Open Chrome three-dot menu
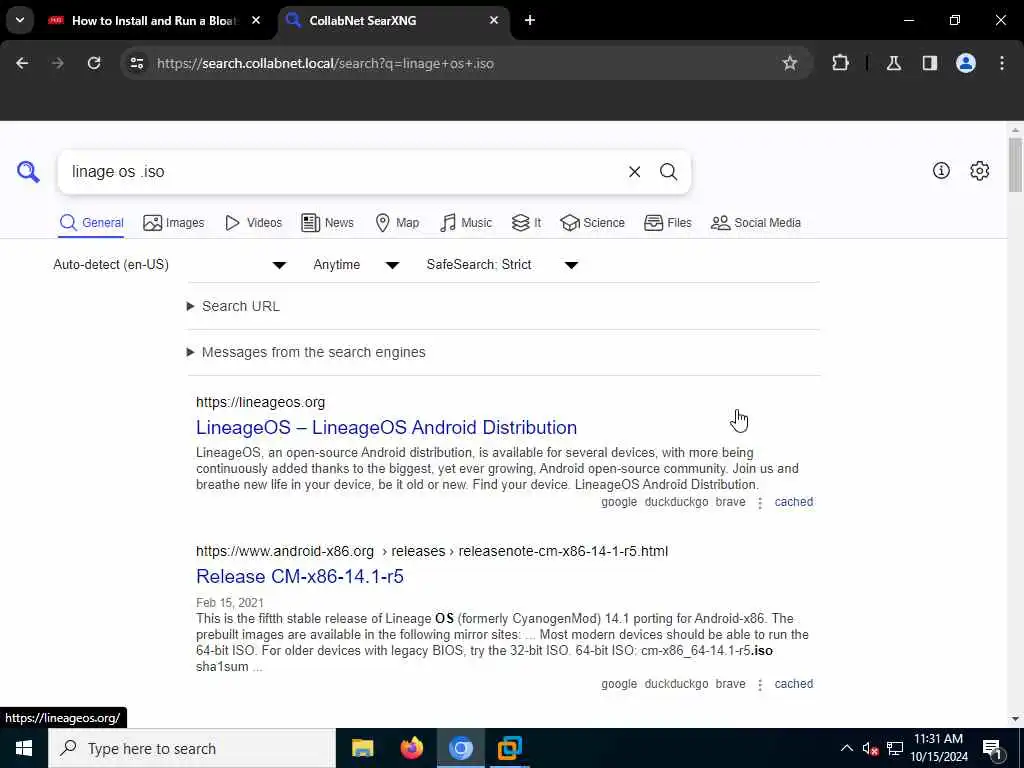Image resolution: width=1024 pixels, height=768 pixels. [1002, 63]
